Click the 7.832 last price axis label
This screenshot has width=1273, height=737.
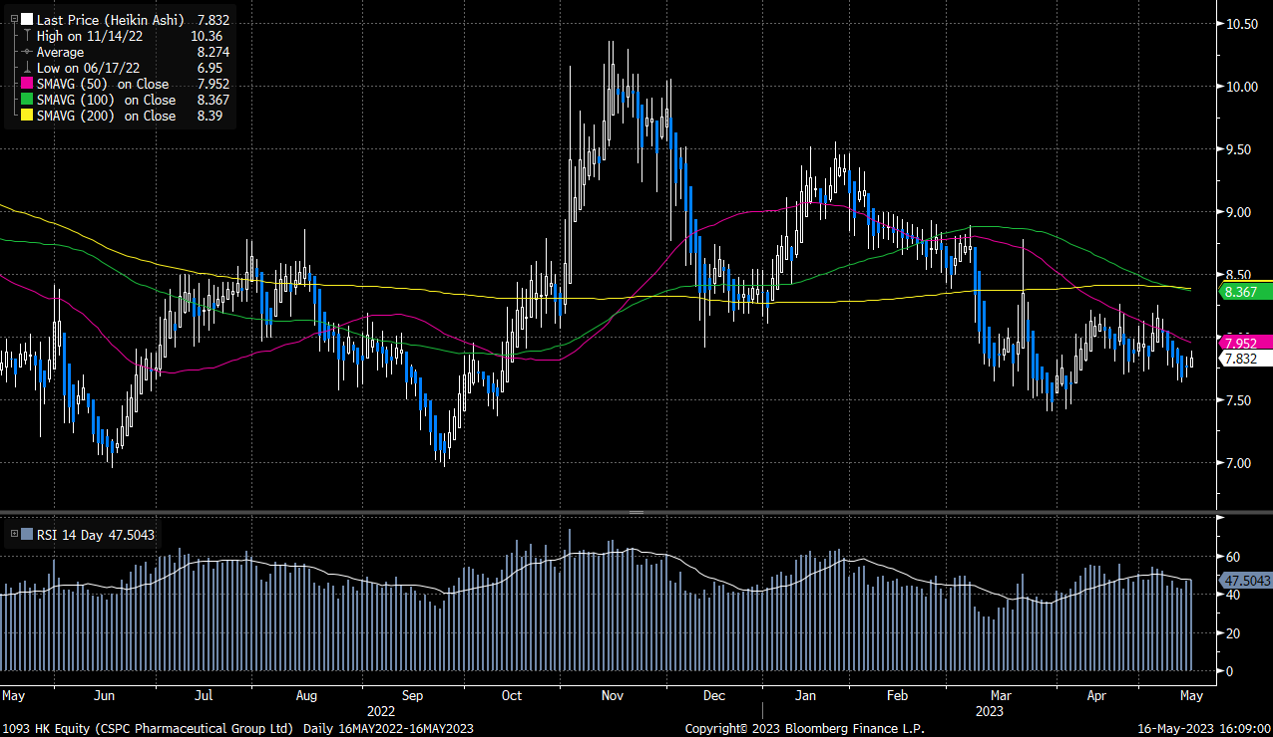click(x=1243, y=358)
